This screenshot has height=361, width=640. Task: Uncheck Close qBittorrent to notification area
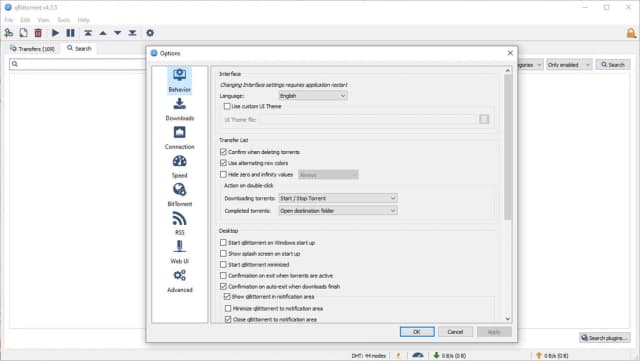(228, 319)
